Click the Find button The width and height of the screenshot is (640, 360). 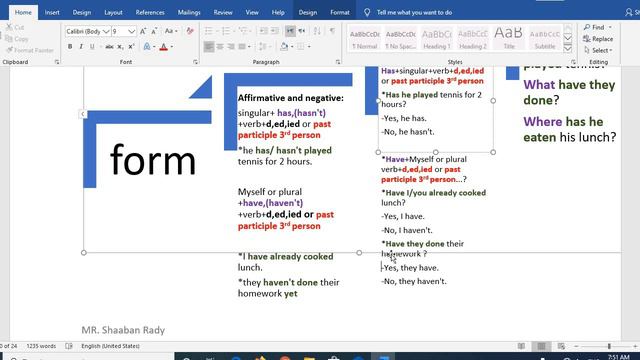(x=598, y=27)
